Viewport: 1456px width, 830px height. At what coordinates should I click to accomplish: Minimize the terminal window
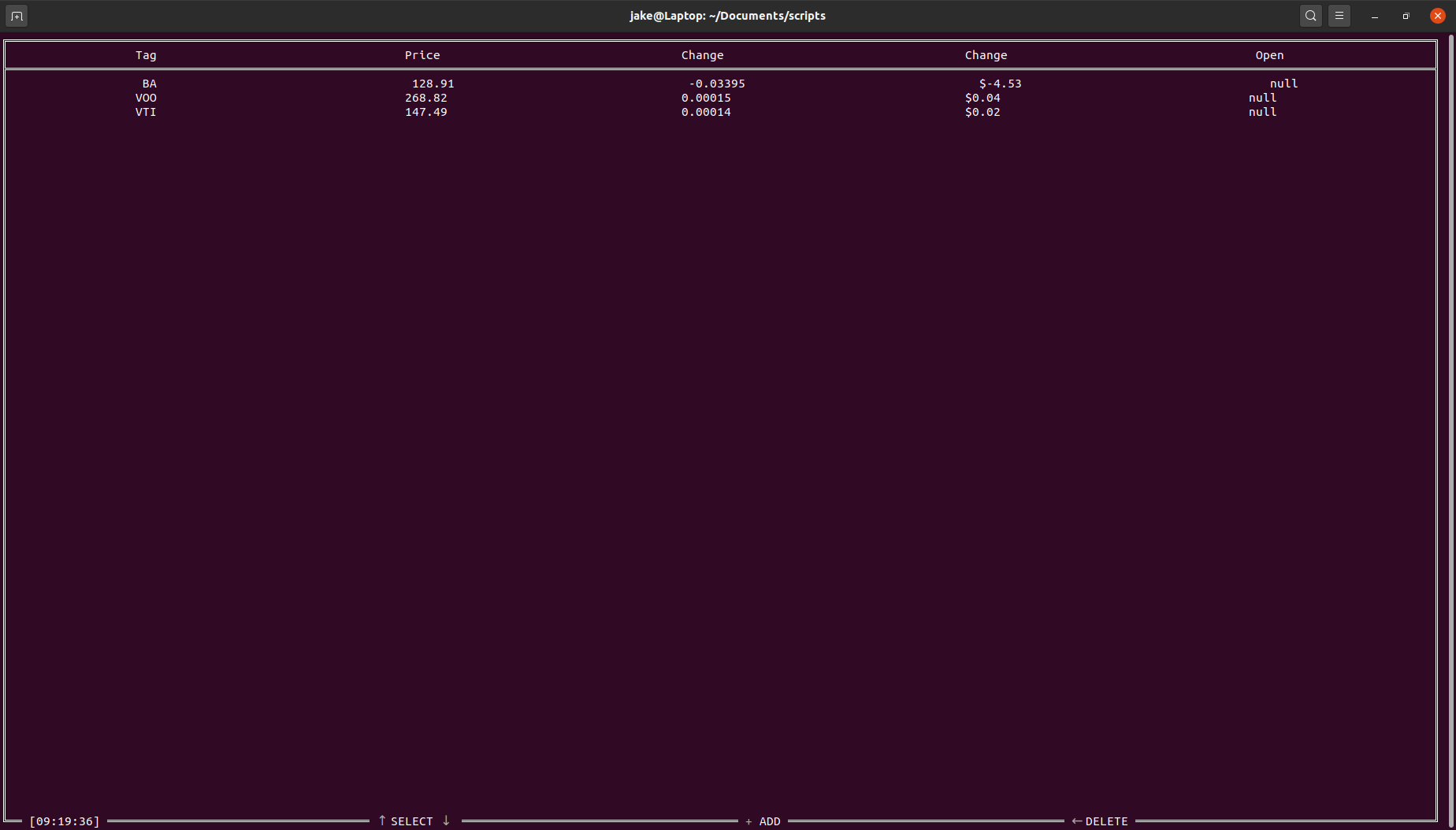pyautogui.click(x=1374, y=16)
